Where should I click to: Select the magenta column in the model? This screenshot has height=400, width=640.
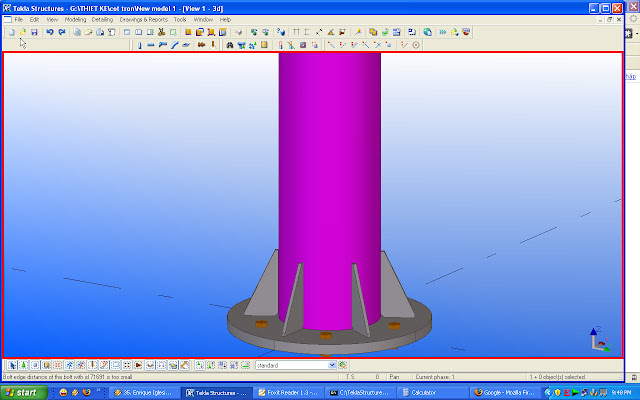pyautogui.click(x=329, y=180)
